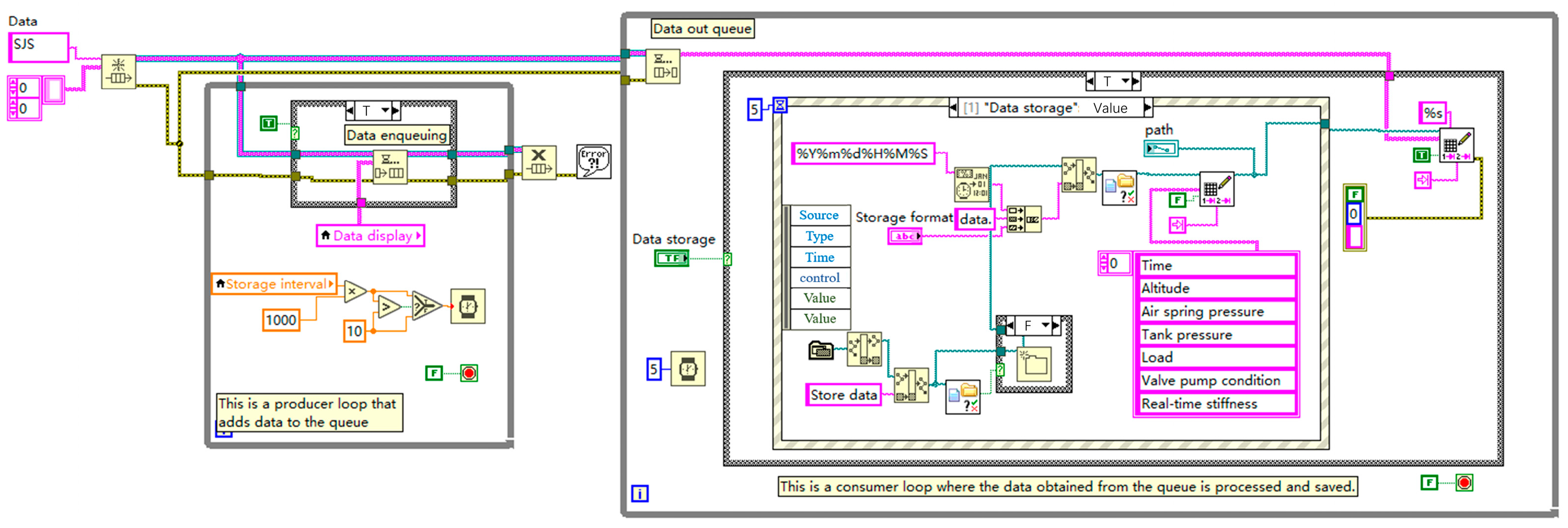The width and height of the screenshot is (1568, 528).
Task: Click the 1000 numeric constant
Action: click(281, 320)
